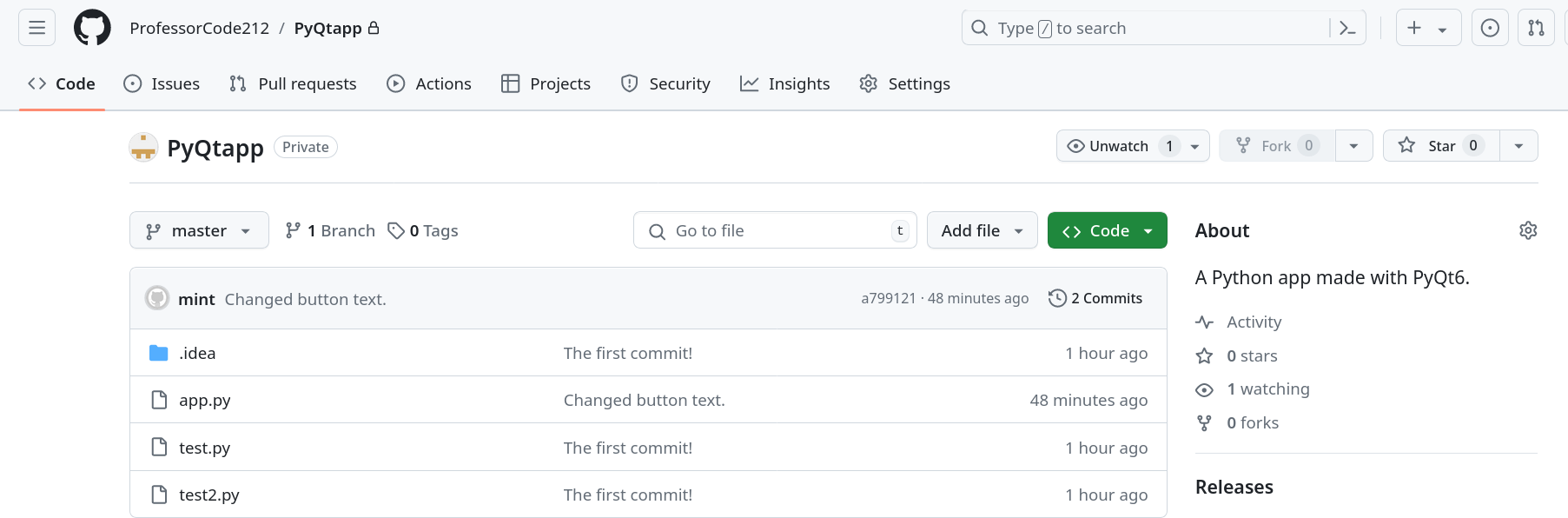Click the Fork button

click(1277, 146)
